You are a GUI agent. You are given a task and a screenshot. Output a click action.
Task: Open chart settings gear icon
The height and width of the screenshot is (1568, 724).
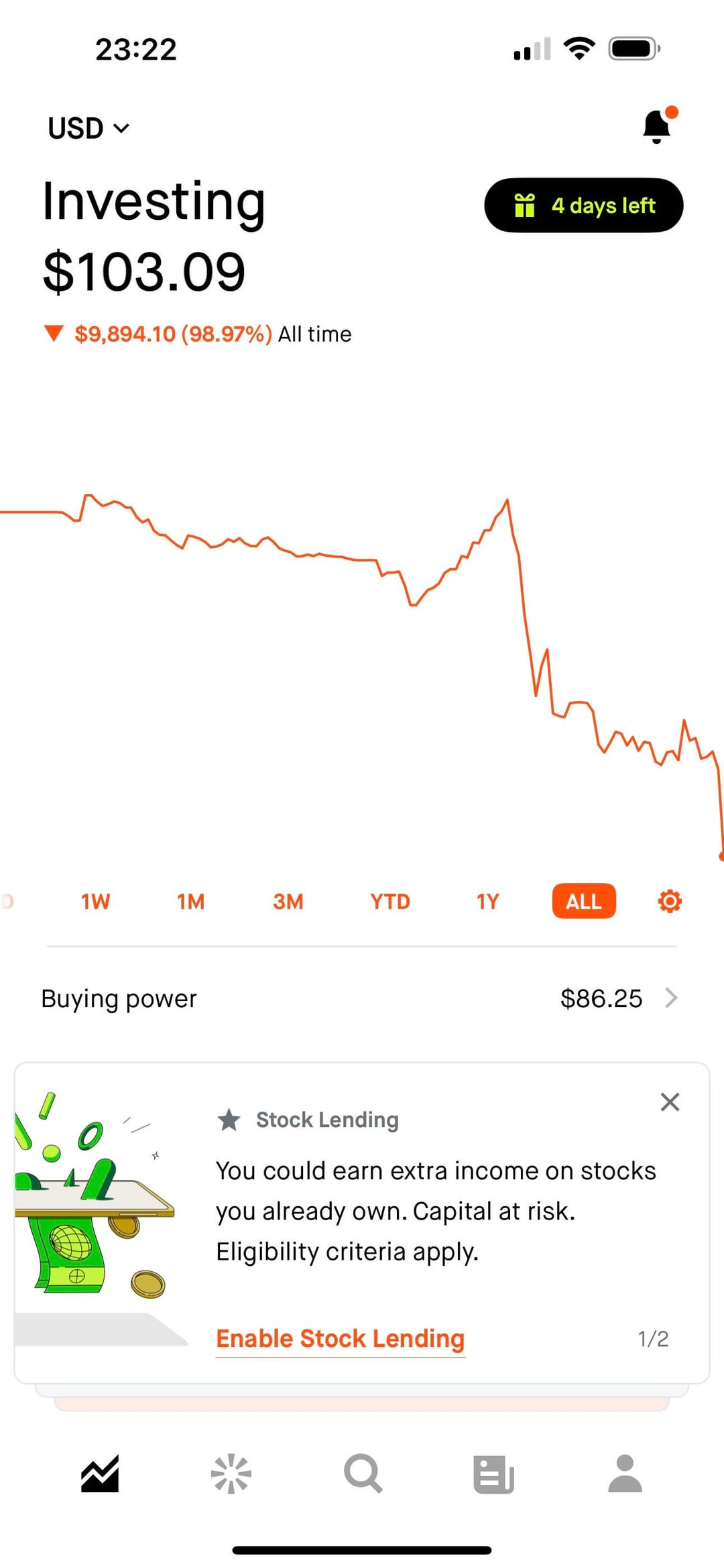click(x=670, y=901)
